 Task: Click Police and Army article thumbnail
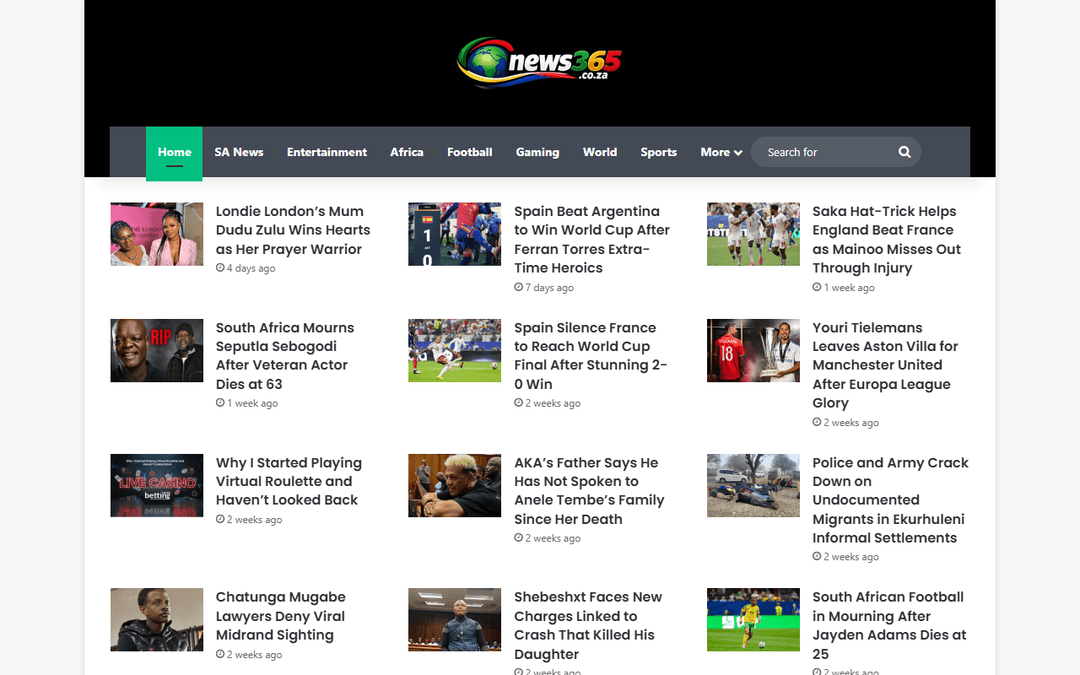click(x=754, y=486)
